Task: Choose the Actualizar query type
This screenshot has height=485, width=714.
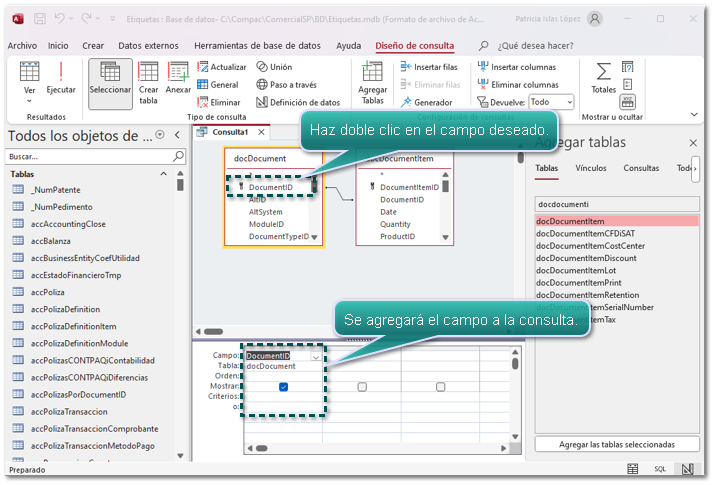Action: click(x=220, y=67)
